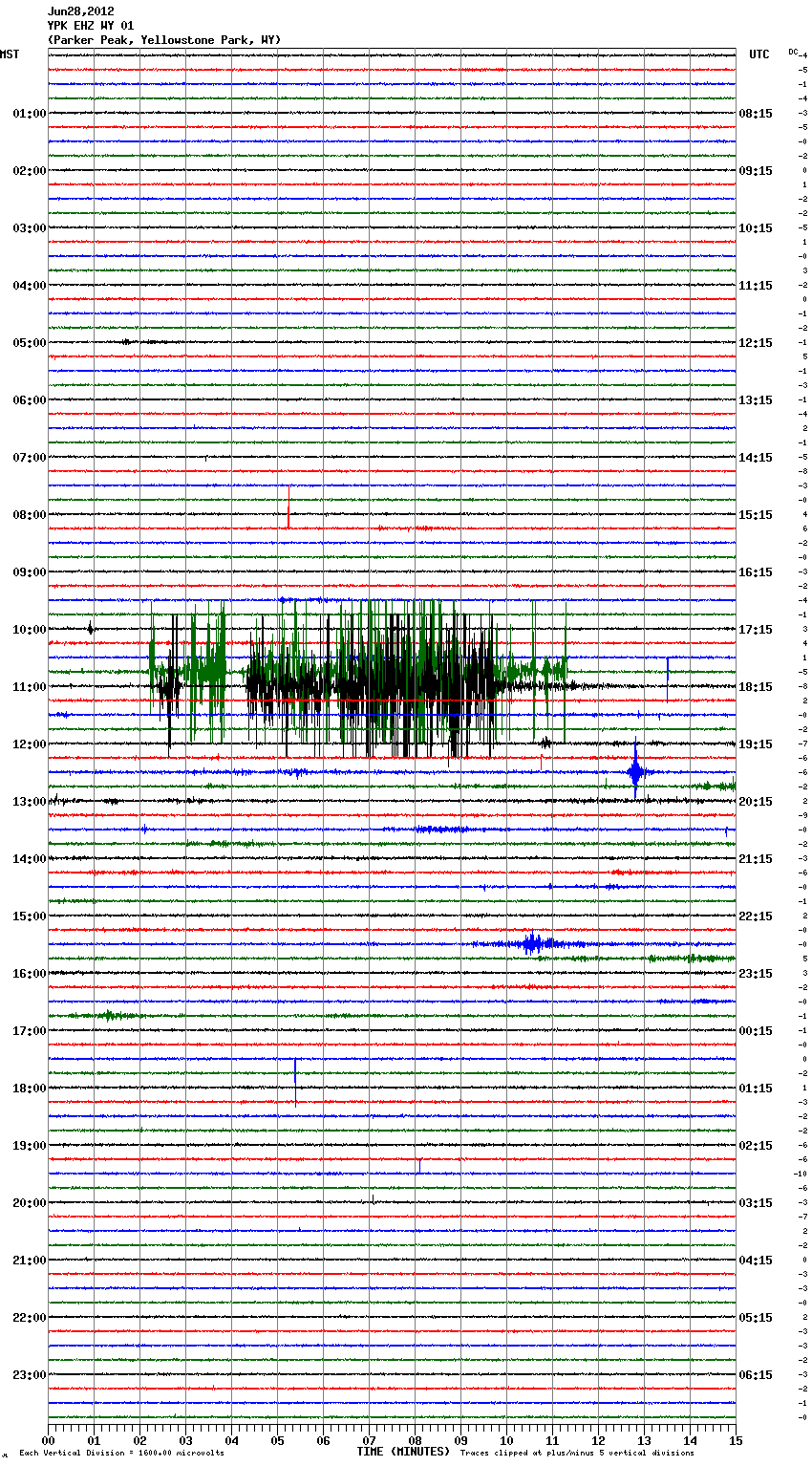The width and height of the screenshot is (812, 1466).
Task: Click the "18:00" MST hour label
Action: pyautogui.click(x=30, y=1089)
